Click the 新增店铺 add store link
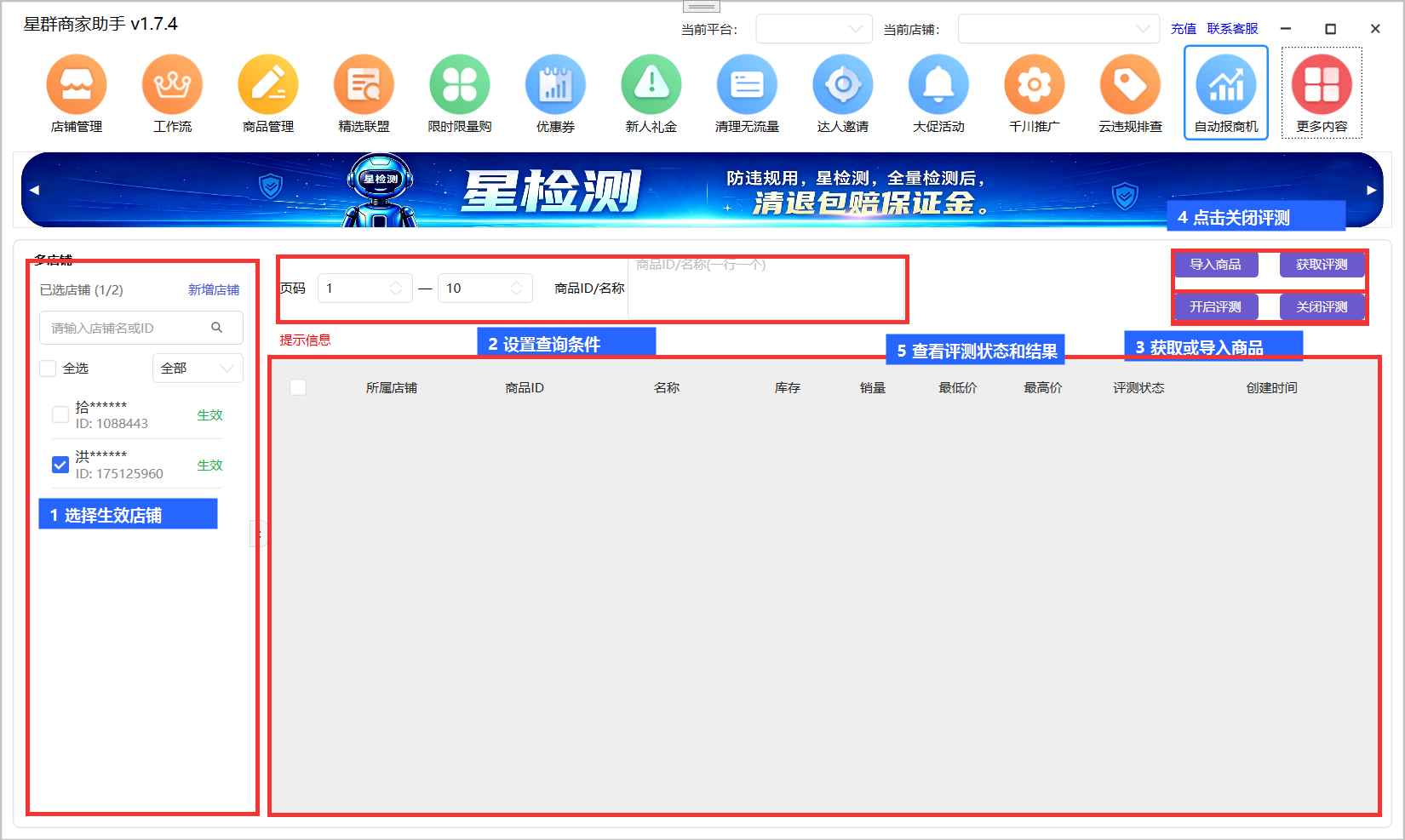 tap(214, 290)
